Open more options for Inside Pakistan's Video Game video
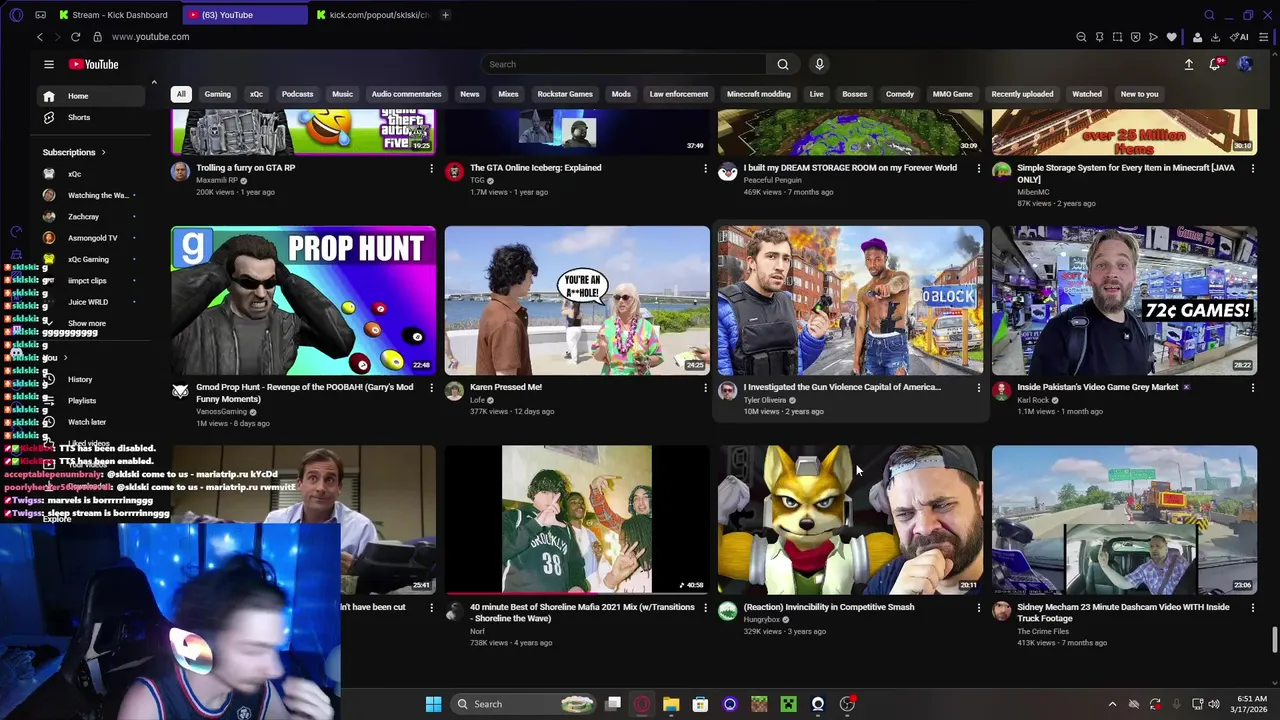 point(1253,388)
